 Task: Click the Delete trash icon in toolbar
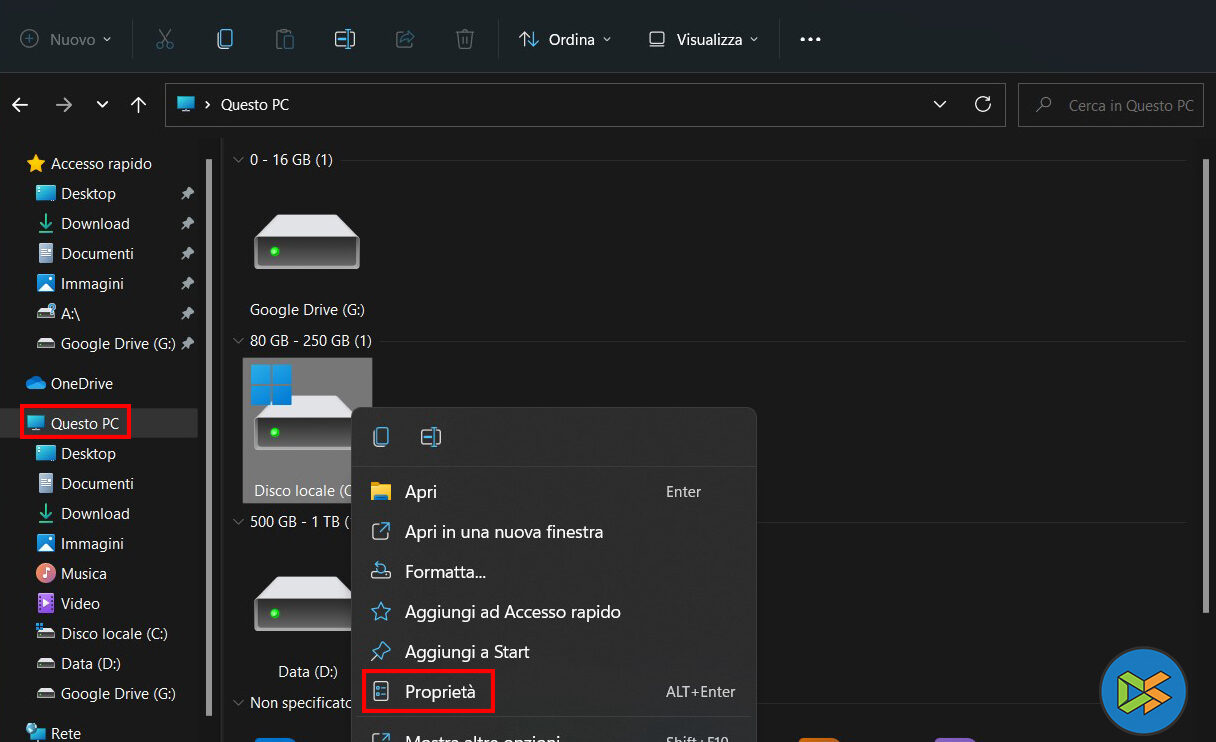tap(465, 39)
